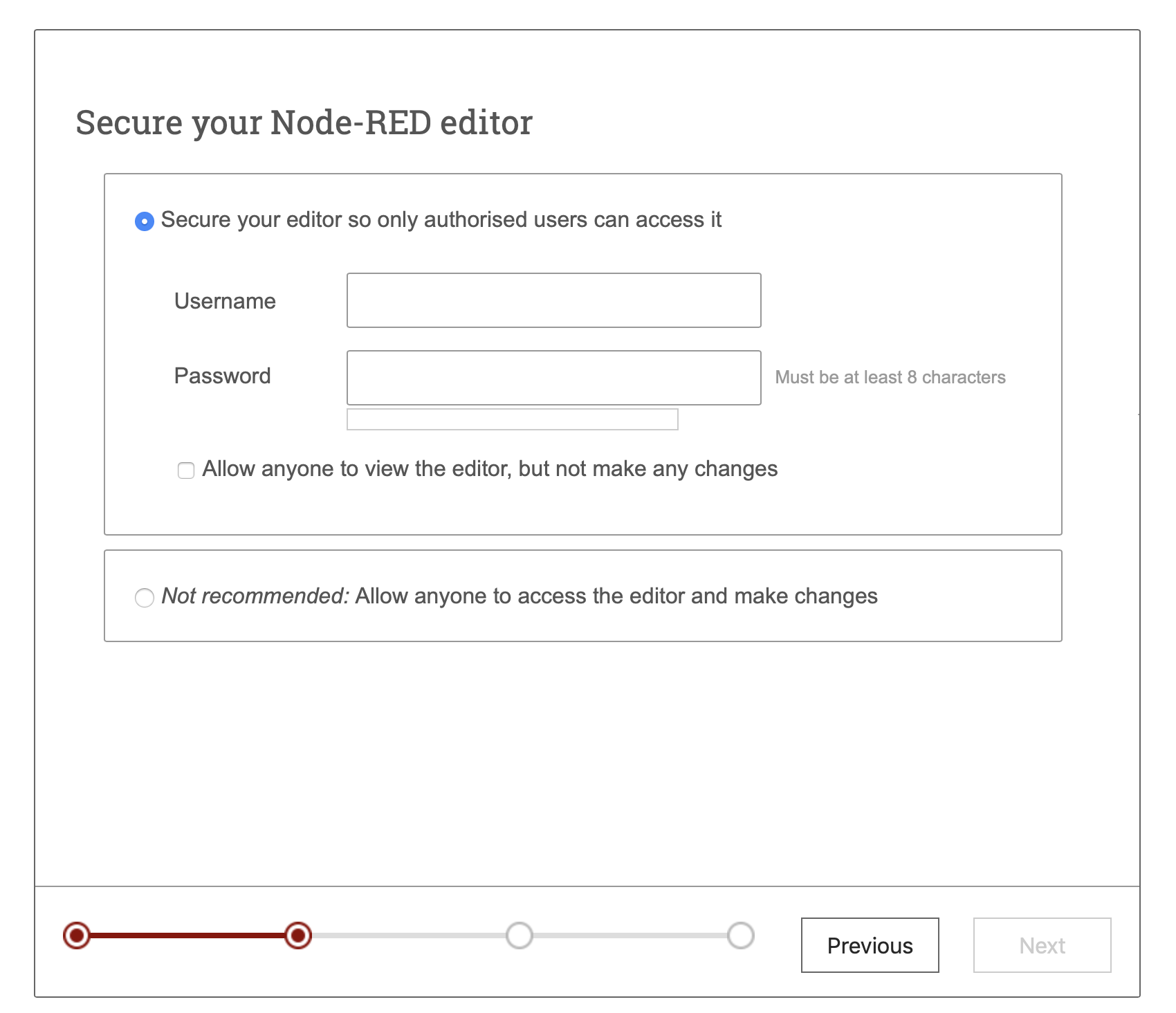
Task: Select the third wizard step circle
Action: [520, 936]
